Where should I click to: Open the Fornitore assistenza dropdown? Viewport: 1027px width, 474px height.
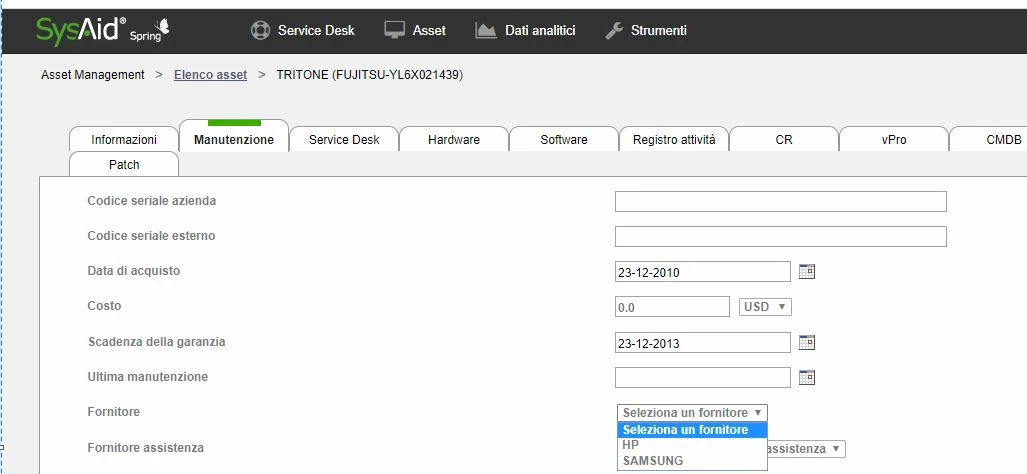pyautogui.click(x=806, y=448)
